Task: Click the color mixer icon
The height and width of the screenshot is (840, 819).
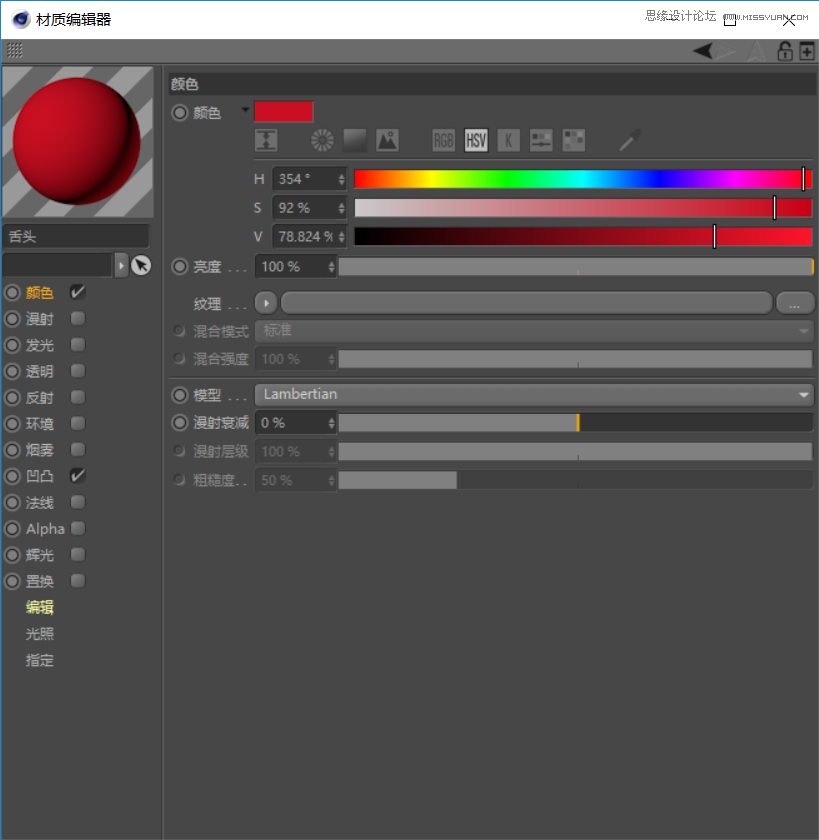Action: tap(540, 140)
